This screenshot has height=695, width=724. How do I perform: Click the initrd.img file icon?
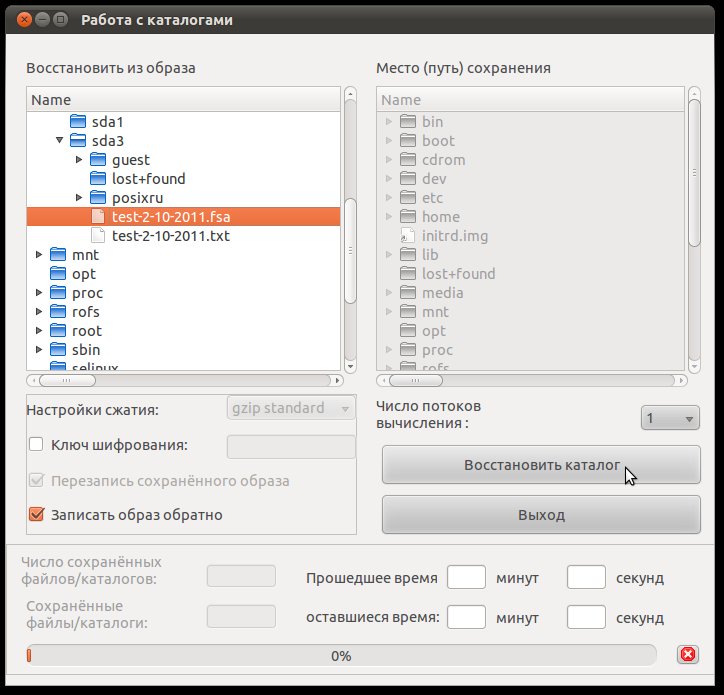click(408, 236)
